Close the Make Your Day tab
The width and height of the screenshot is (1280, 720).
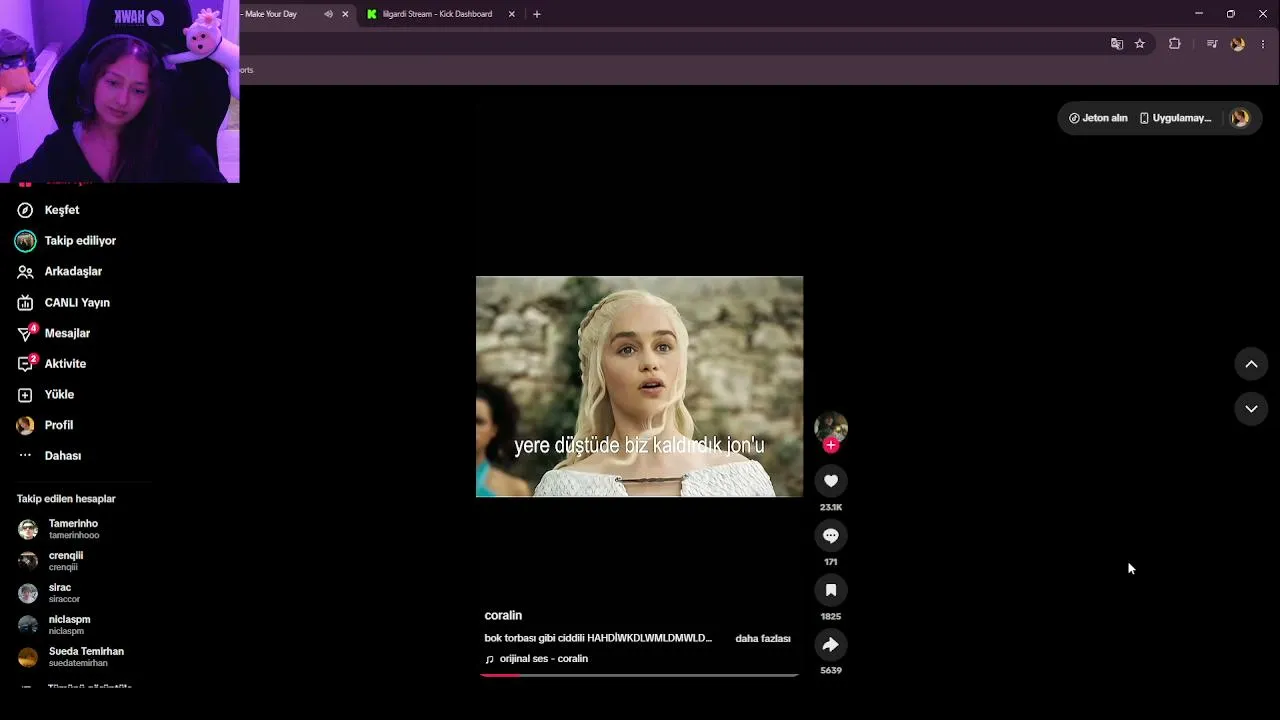(346, 14)
